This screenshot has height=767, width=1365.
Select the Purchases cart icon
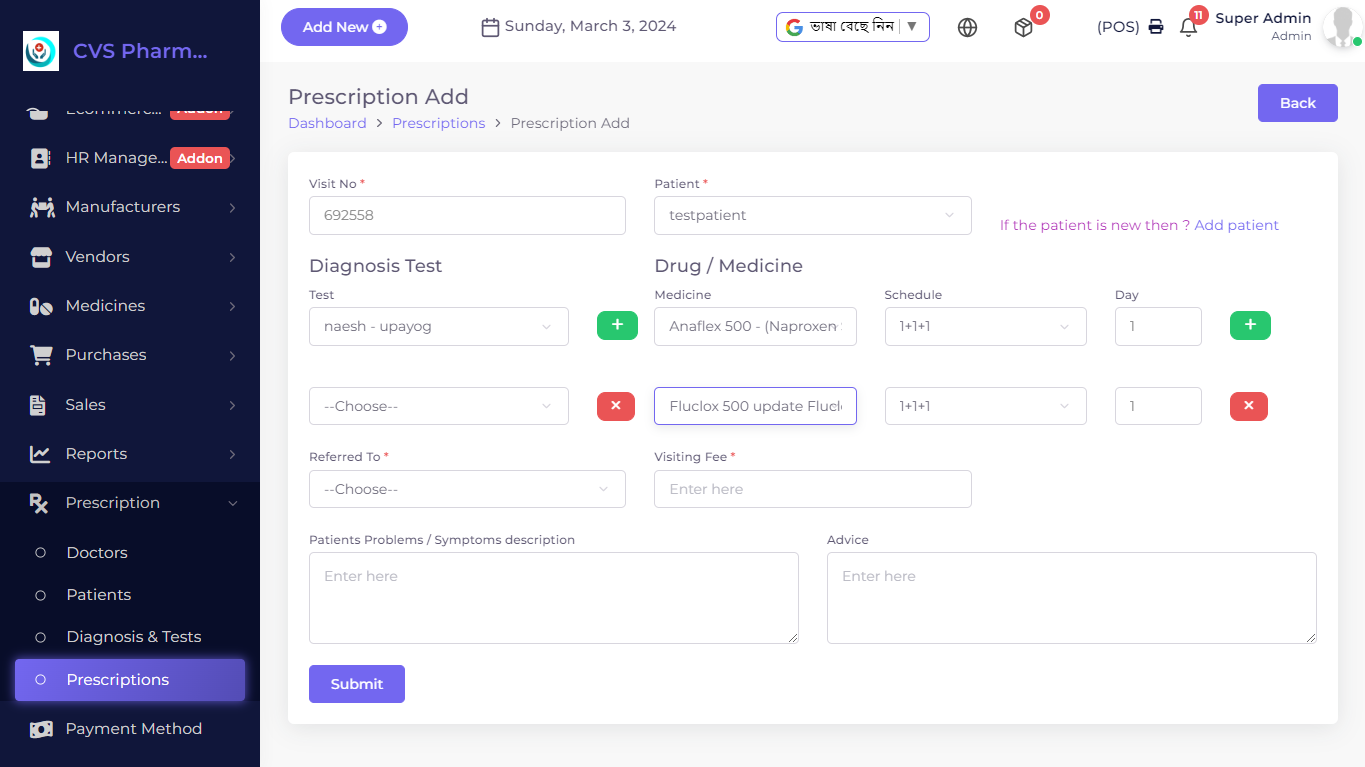[x=38, y=354]
